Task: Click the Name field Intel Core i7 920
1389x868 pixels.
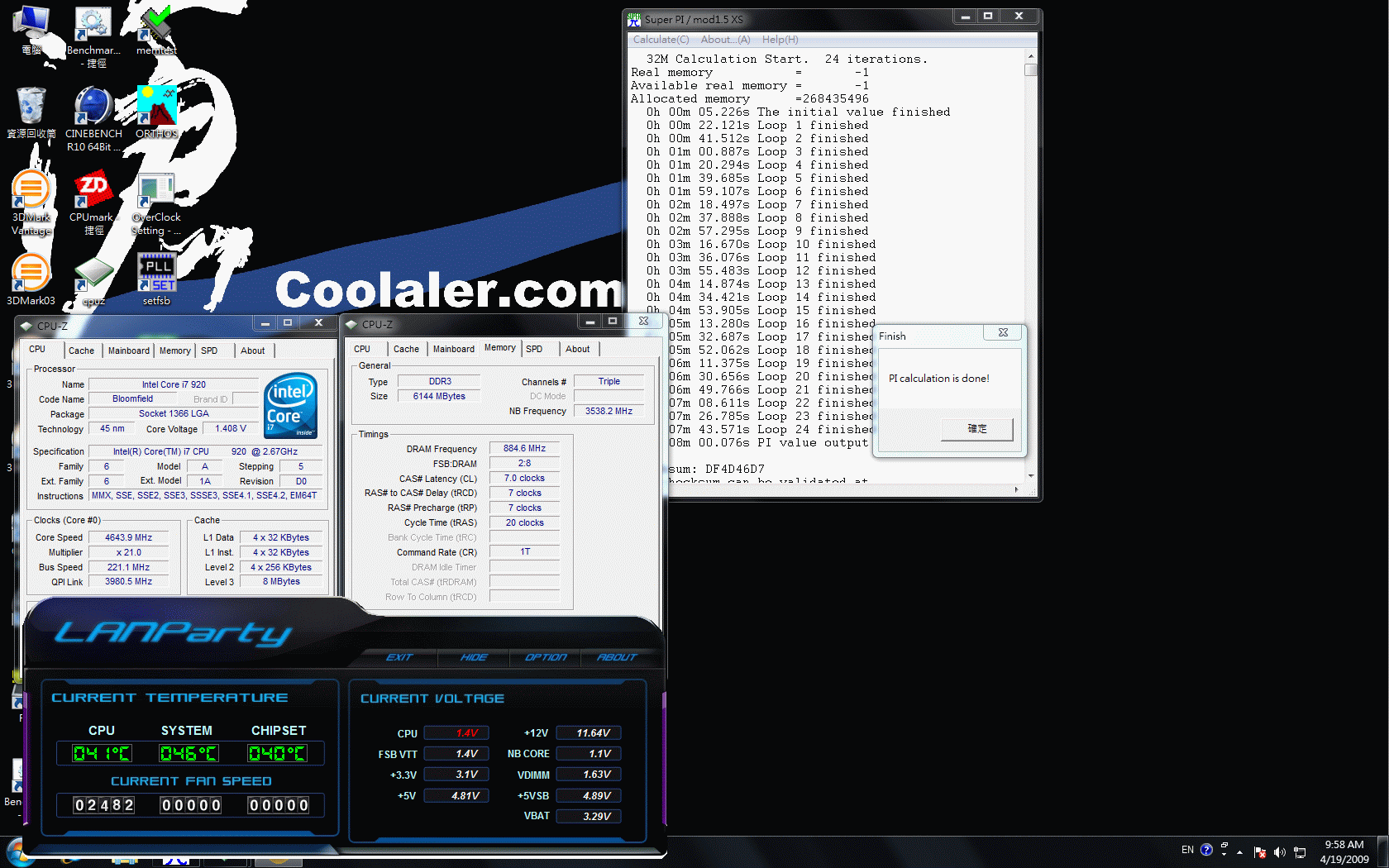Action: pos(174,384)
